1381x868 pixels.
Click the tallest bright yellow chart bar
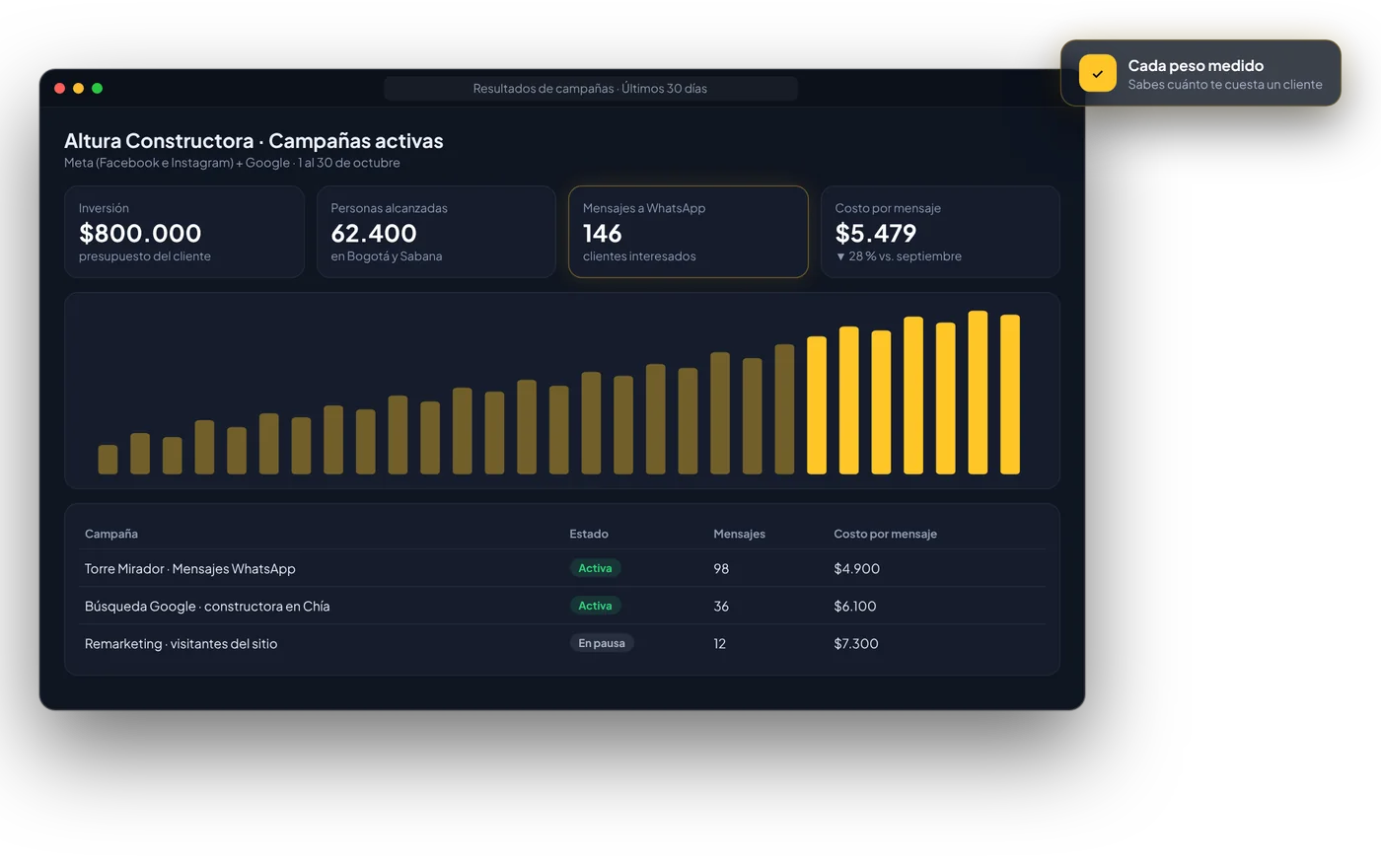978,393
